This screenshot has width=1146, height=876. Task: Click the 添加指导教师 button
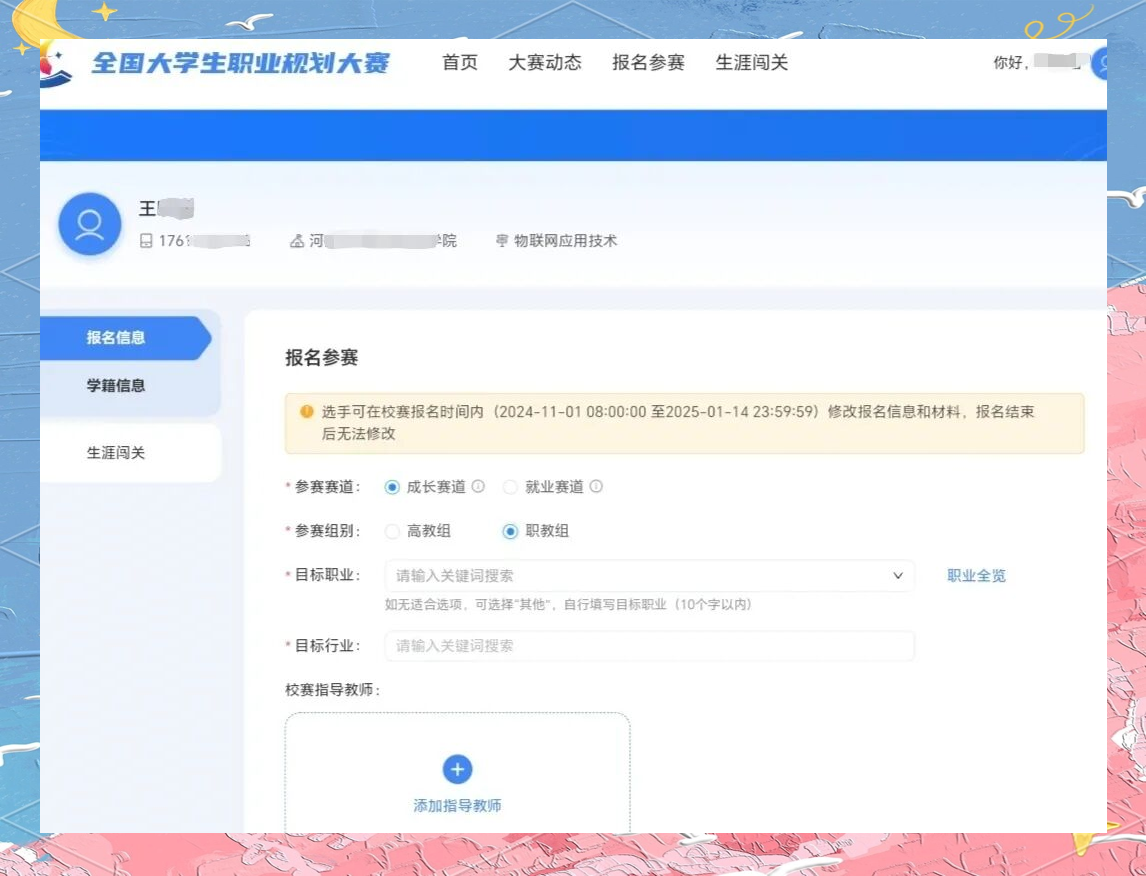(457, 806)
